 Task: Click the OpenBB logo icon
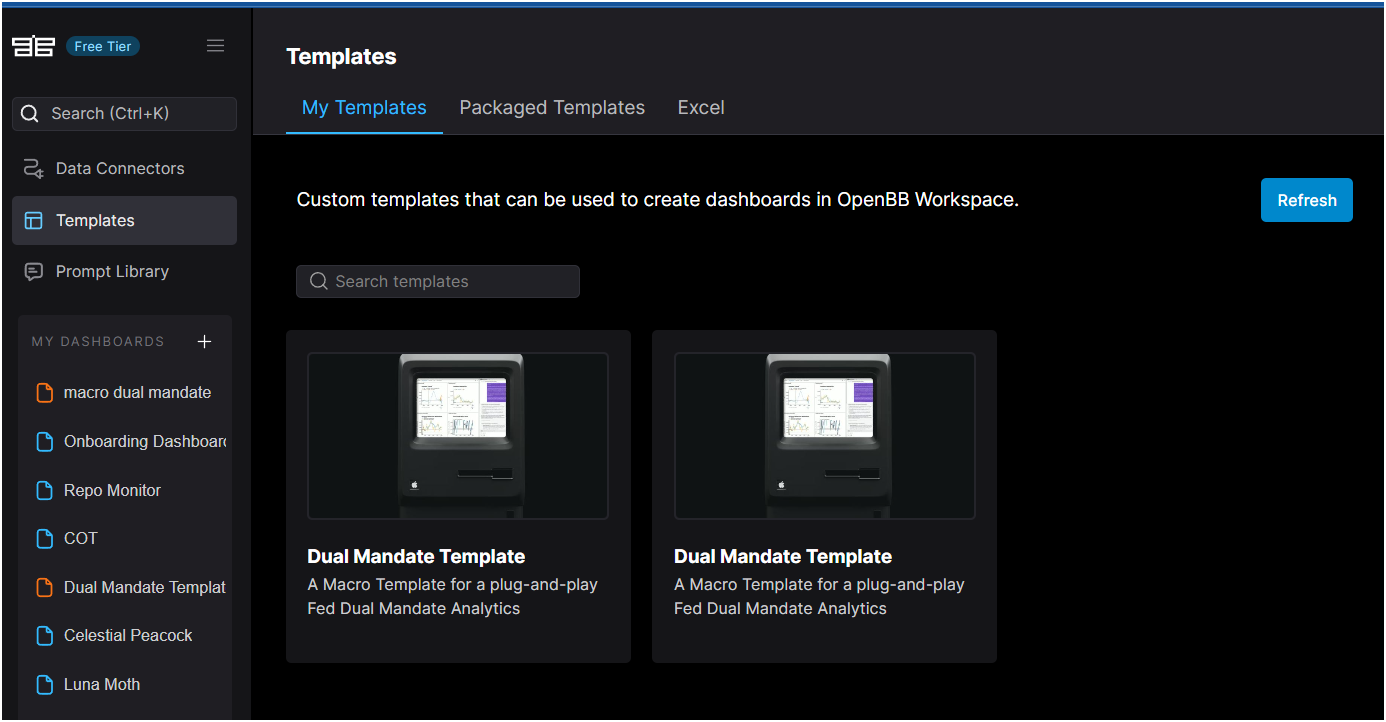point(33,46)
